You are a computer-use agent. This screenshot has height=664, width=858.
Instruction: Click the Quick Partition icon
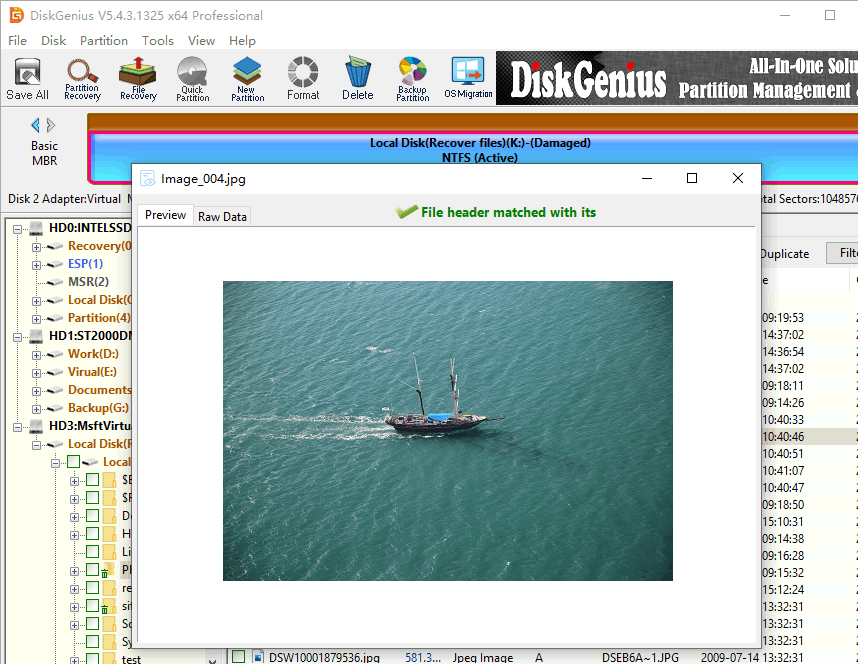click(192, 78)
